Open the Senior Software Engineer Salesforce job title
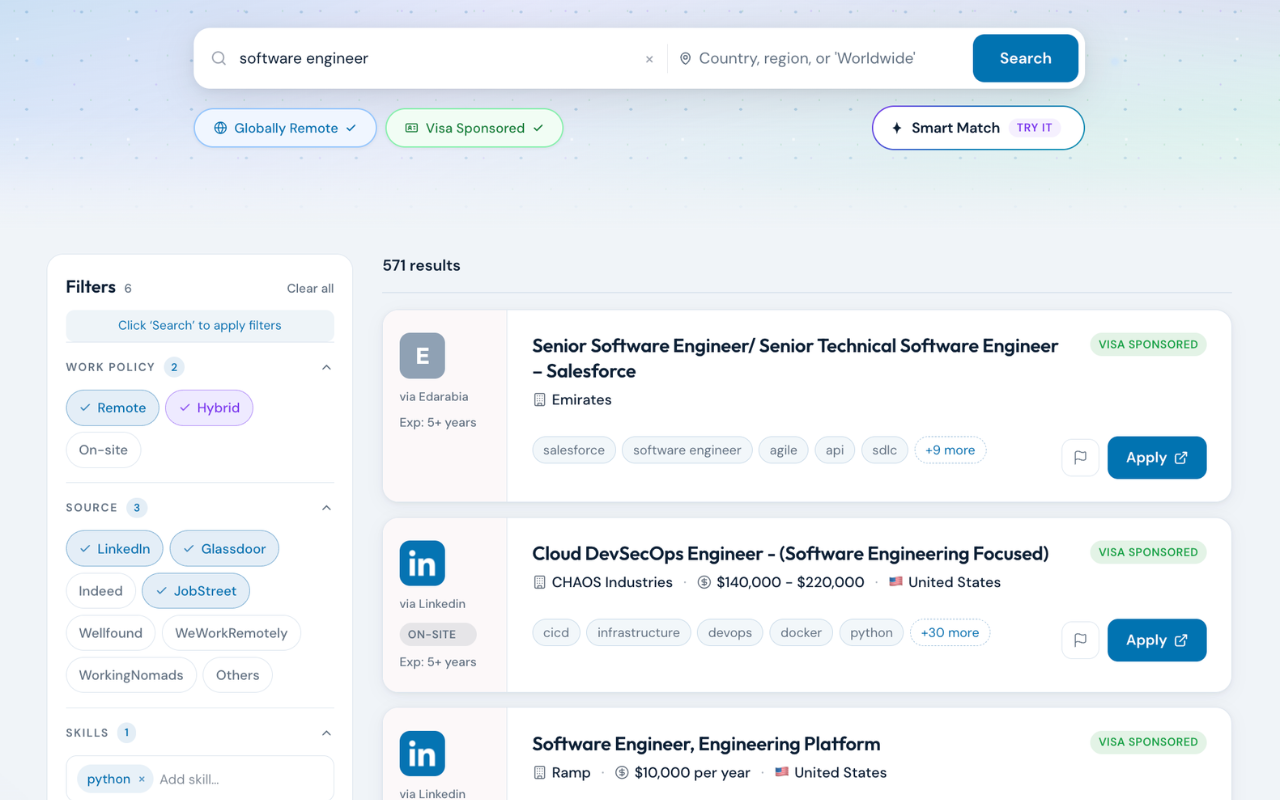 coord(795,358)
